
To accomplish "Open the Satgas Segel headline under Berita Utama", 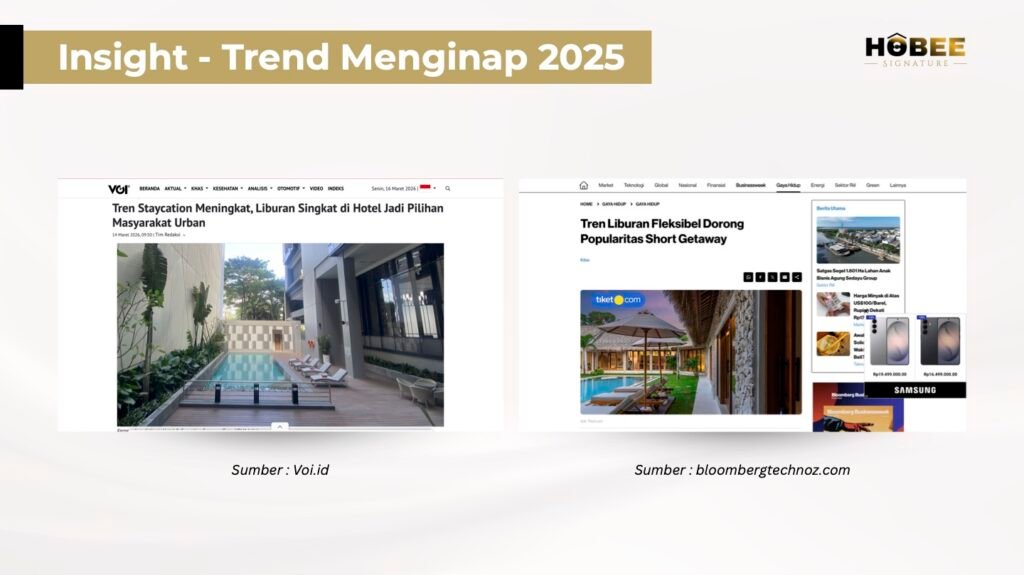I will coord(857,273).
